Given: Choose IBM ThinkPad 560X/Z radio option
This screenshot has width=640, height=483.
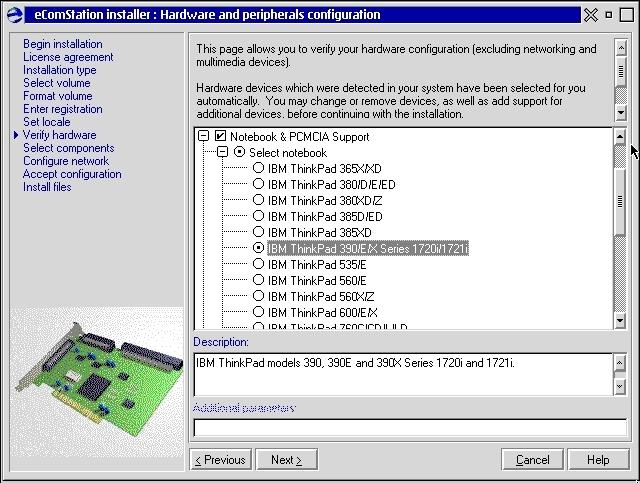Looking at the screenshot, I should (x=258, y=296).
